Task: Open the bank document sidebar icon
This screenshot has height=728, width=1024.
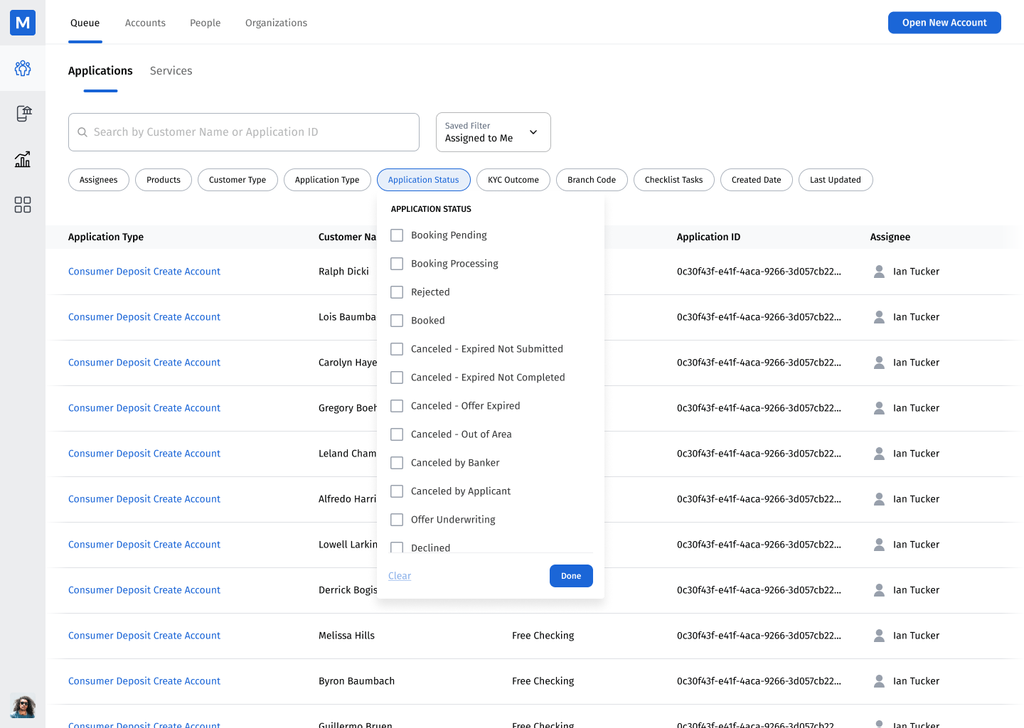Action: coord(23,114)
